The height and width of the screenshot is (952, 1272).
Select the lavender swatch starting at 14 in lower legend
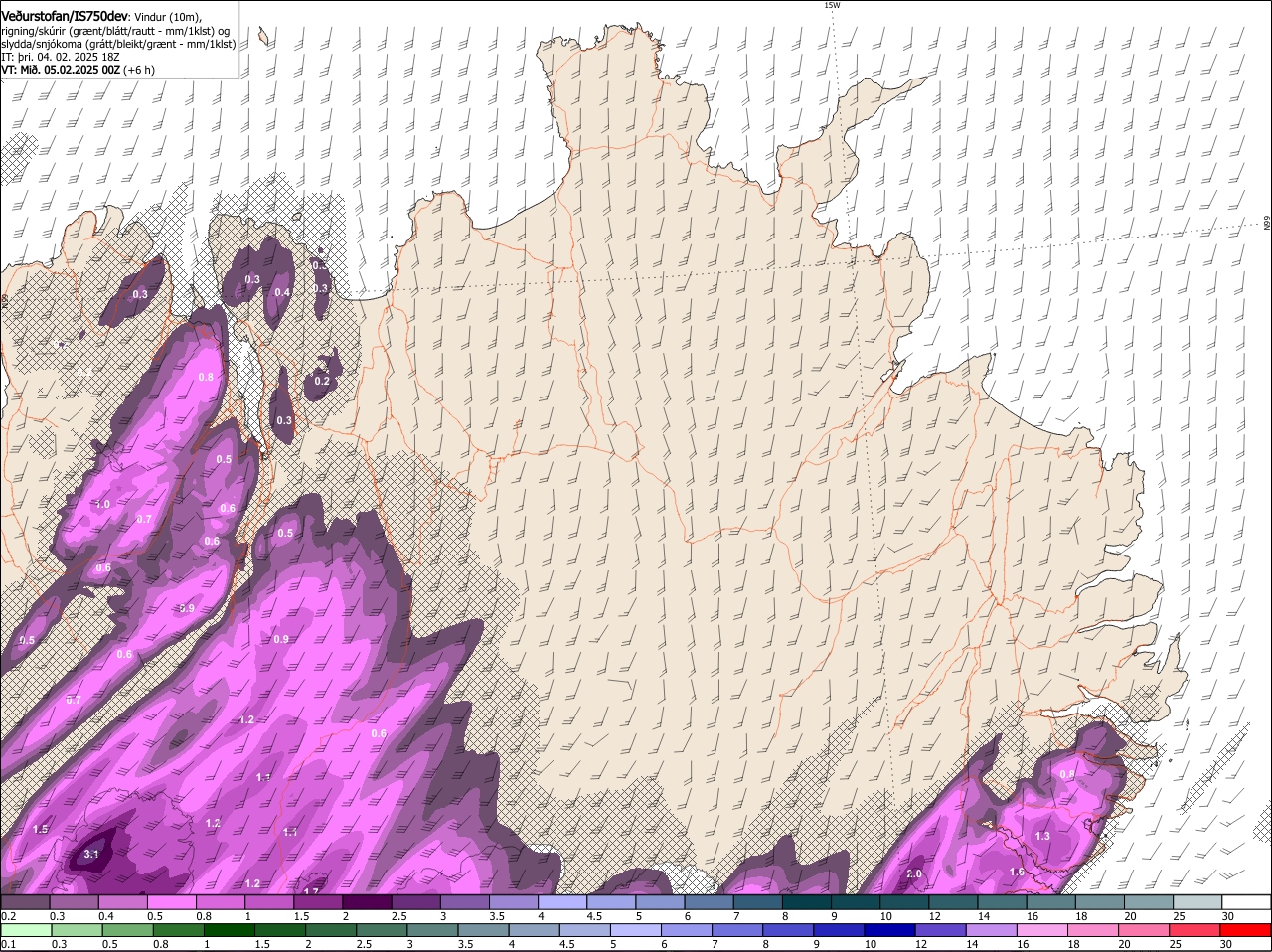click(994, 930)
